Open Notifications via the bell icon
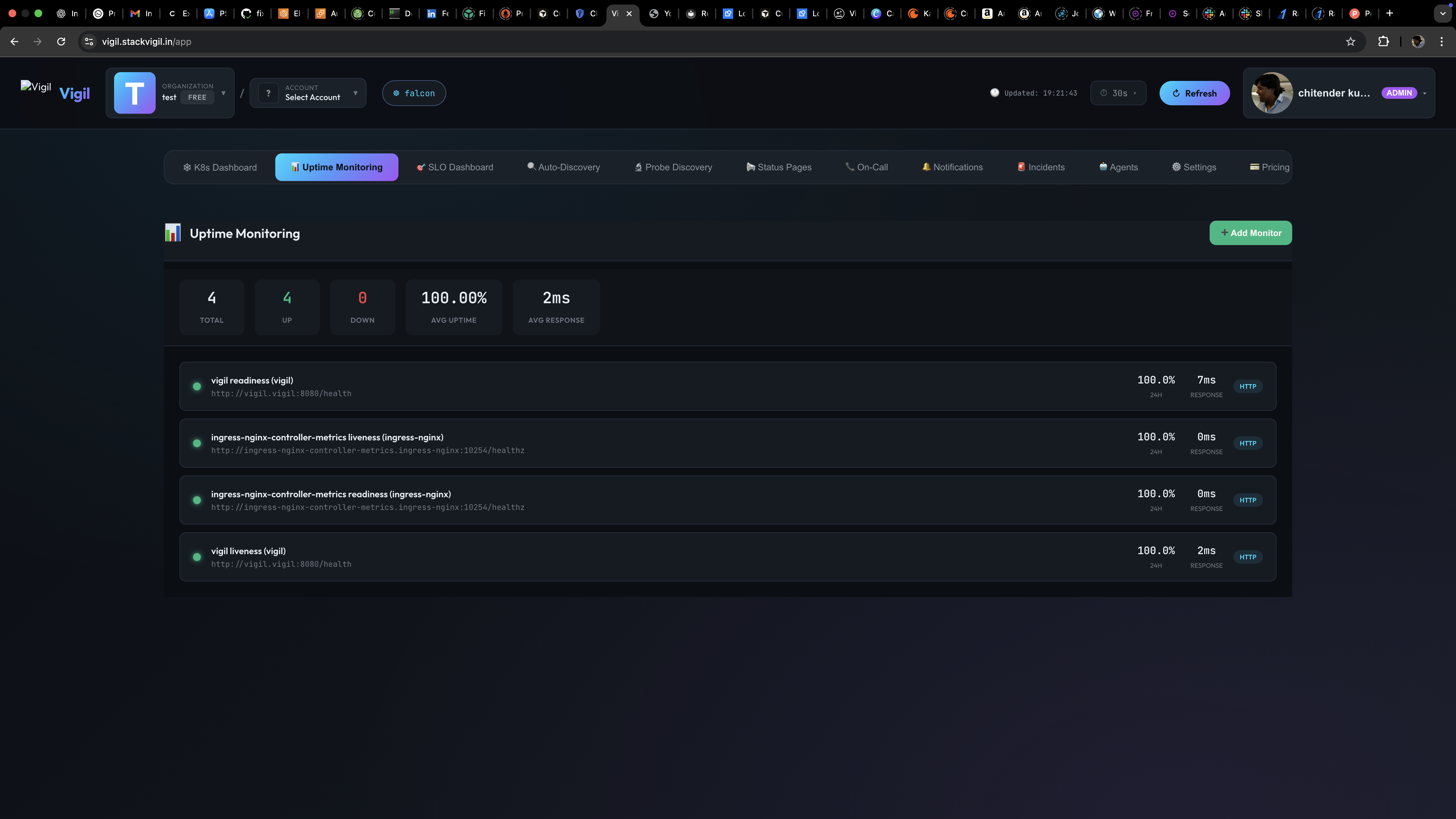The height and width of the screenshot is (819, 1456). 926,167
